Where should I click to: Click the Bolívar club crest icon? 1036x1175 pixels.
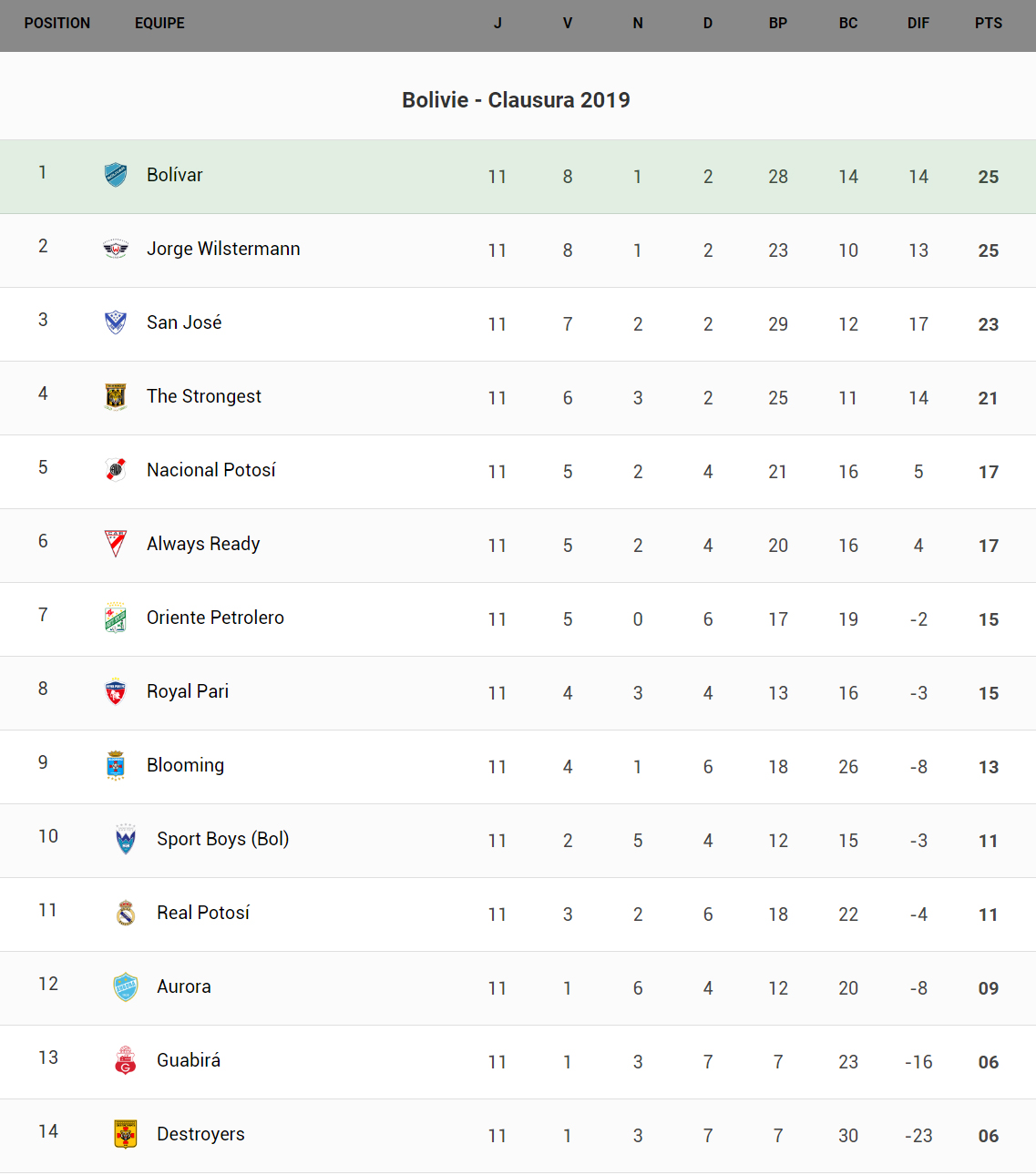[116, 174]
